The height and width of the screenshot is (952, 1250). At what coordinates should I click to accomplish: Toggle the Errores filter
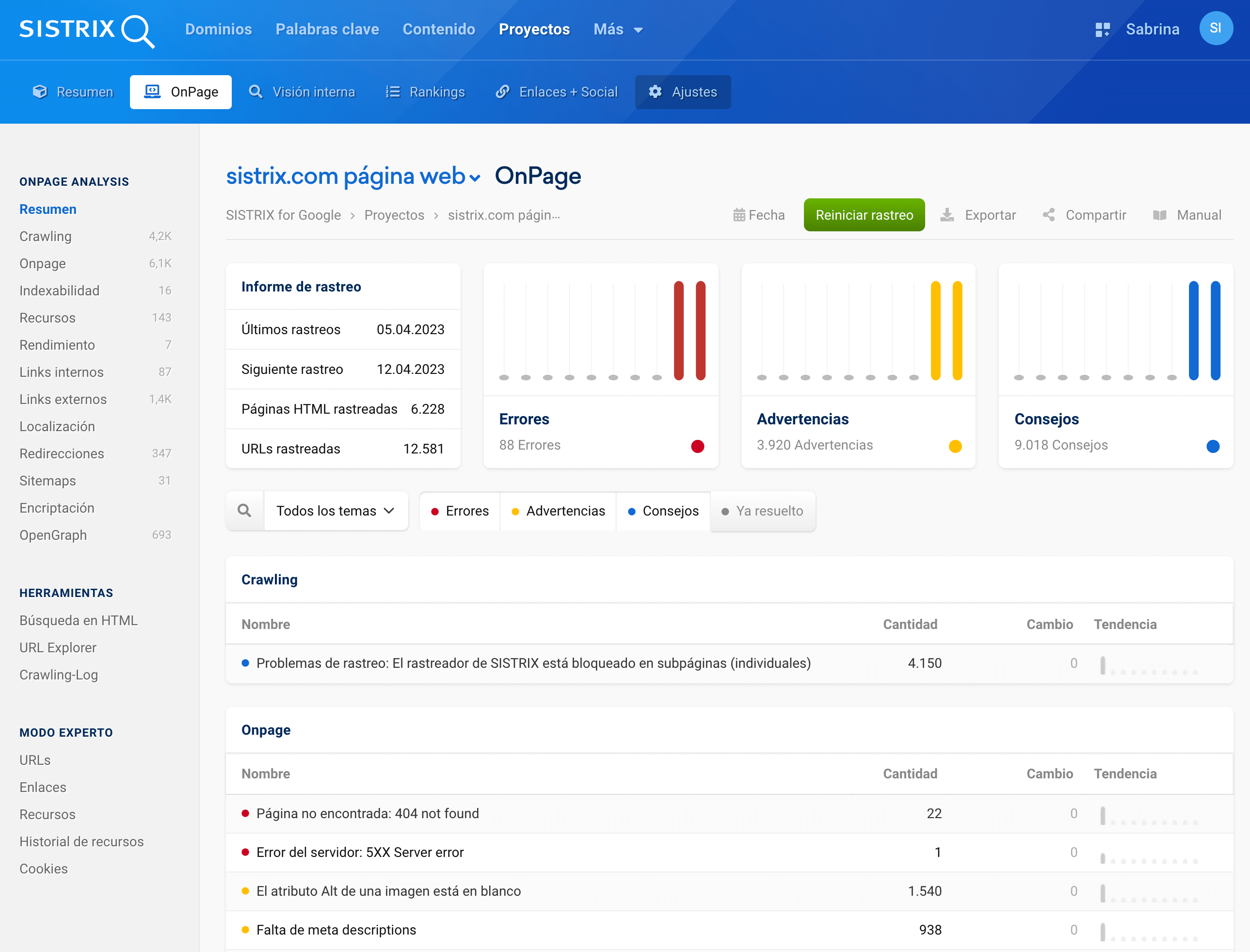(x=460, y=511)
